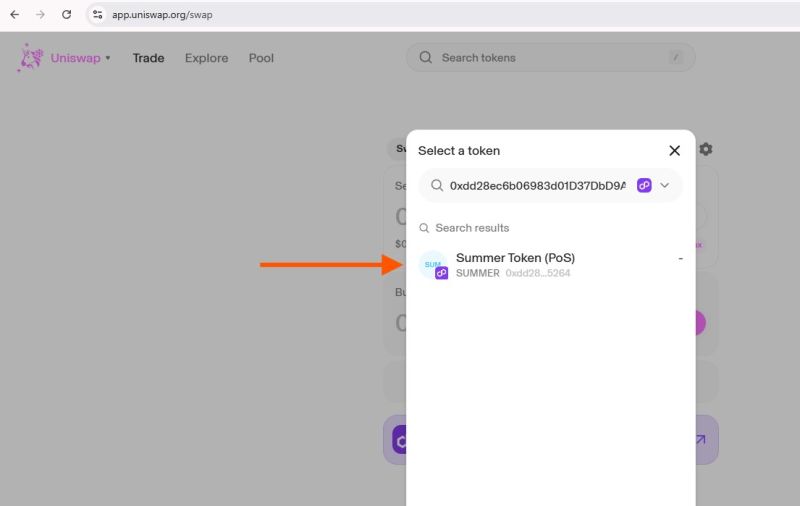Click the browser forward arrow
The image size is (800, 506).
tap(40, 15)
